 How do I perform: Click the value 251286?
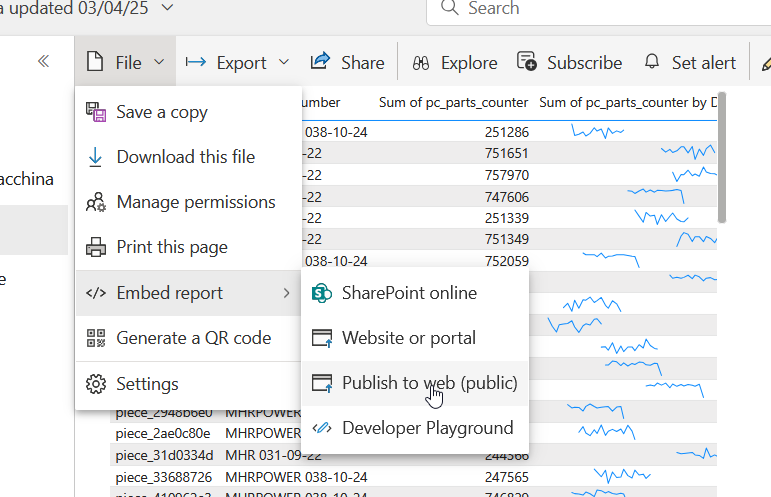click(x=506, y=132)
